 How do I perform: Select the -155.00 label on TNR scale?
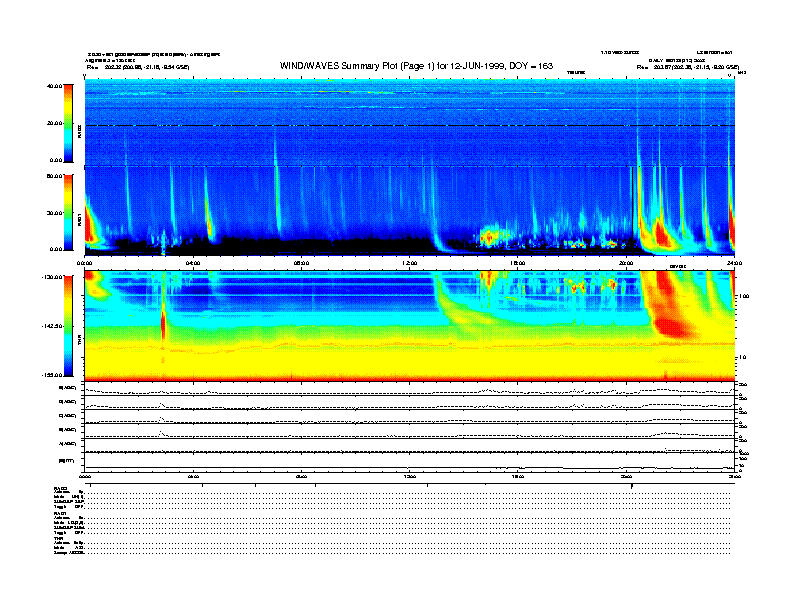(x=52, y=375)
